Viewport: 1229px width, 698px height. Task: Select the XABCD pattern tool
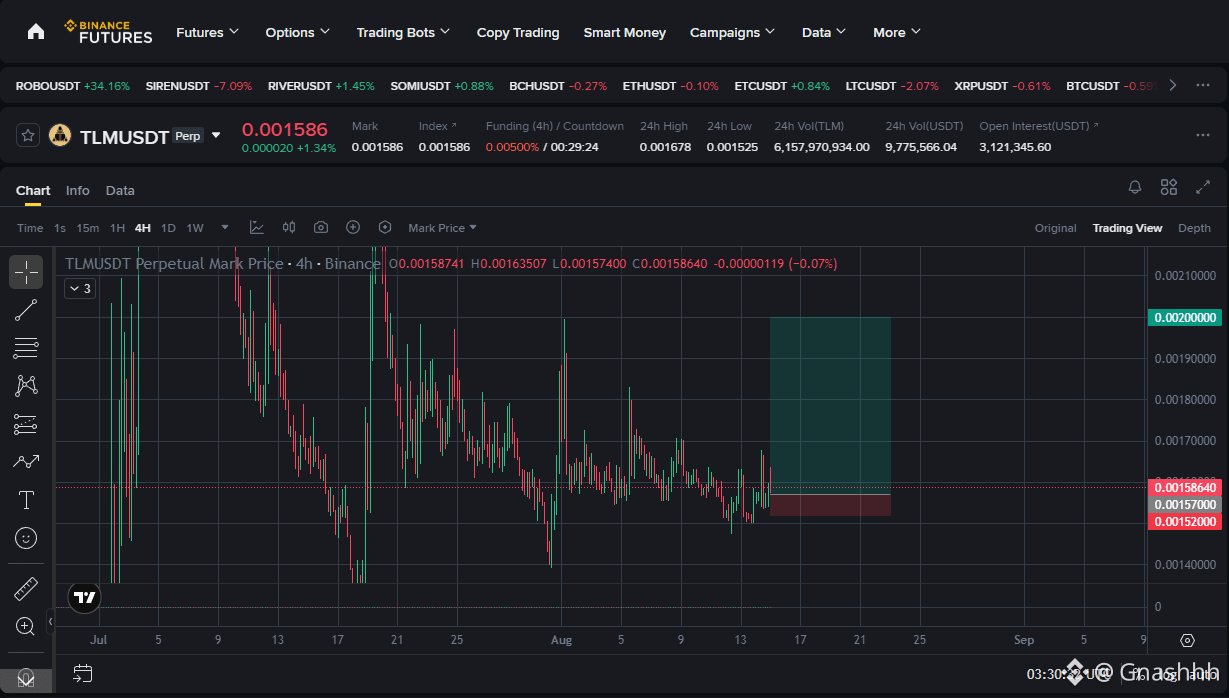coord(26,385)
